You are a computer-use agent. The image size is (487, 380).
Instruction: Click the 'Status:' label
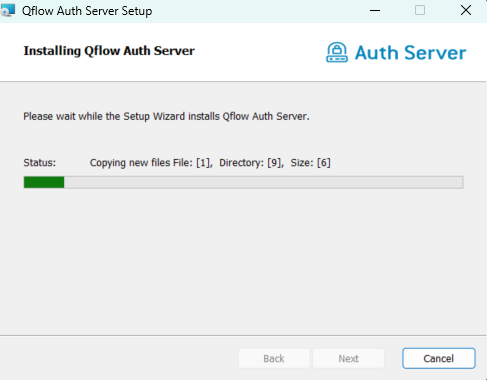[x=40, y=163]
